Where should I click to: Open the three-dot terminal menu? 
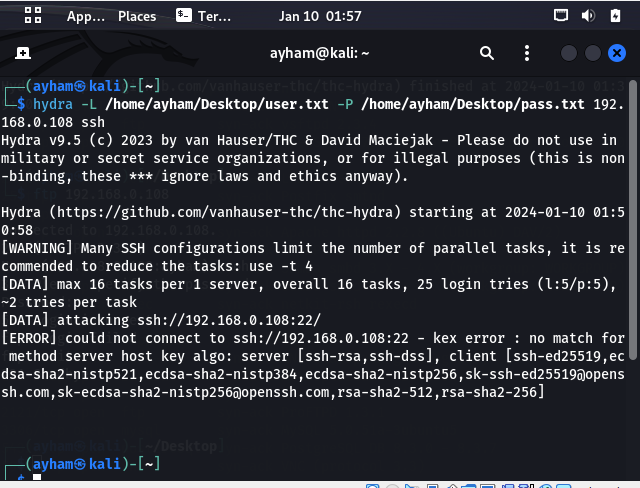point(527,53)
